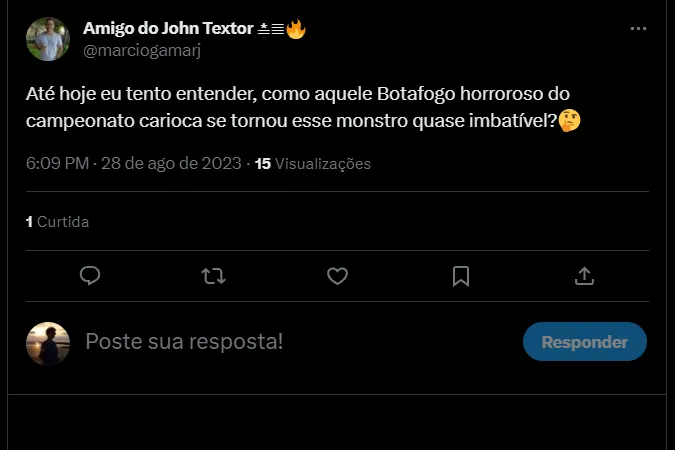Open the tweet author's profile picture
This screenshot has width=675, height=450.
tap(47, 39)
